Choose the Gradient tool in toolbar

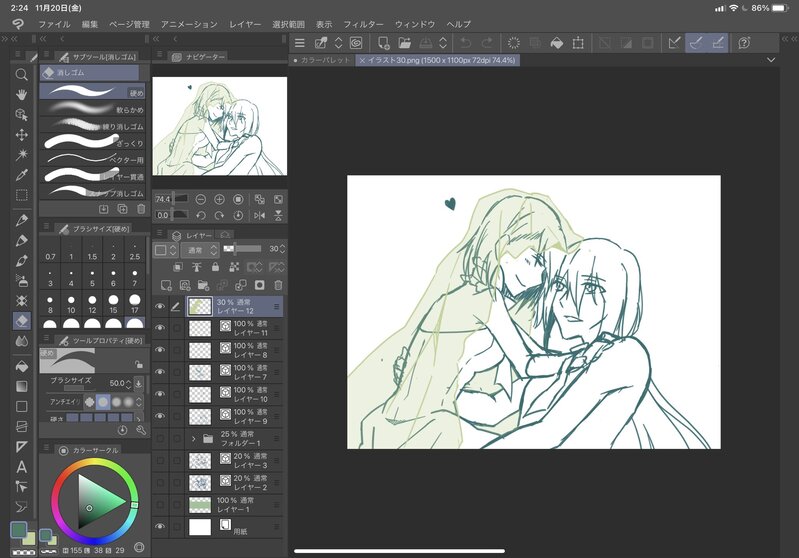pos(21,386)
